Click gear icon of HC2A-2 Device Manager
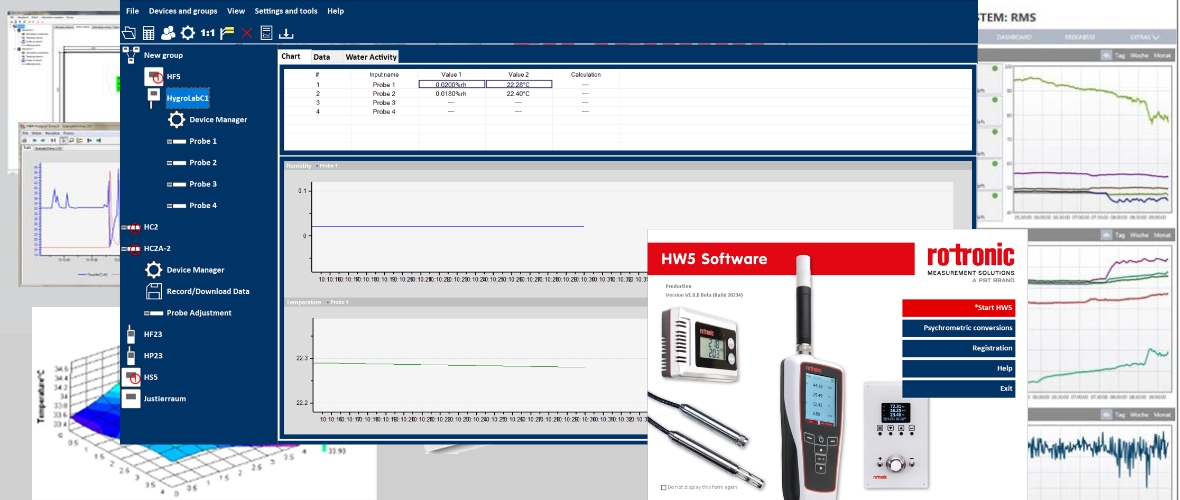The height and width of the screenshot is (500, 1180). [x=154, y=270]
